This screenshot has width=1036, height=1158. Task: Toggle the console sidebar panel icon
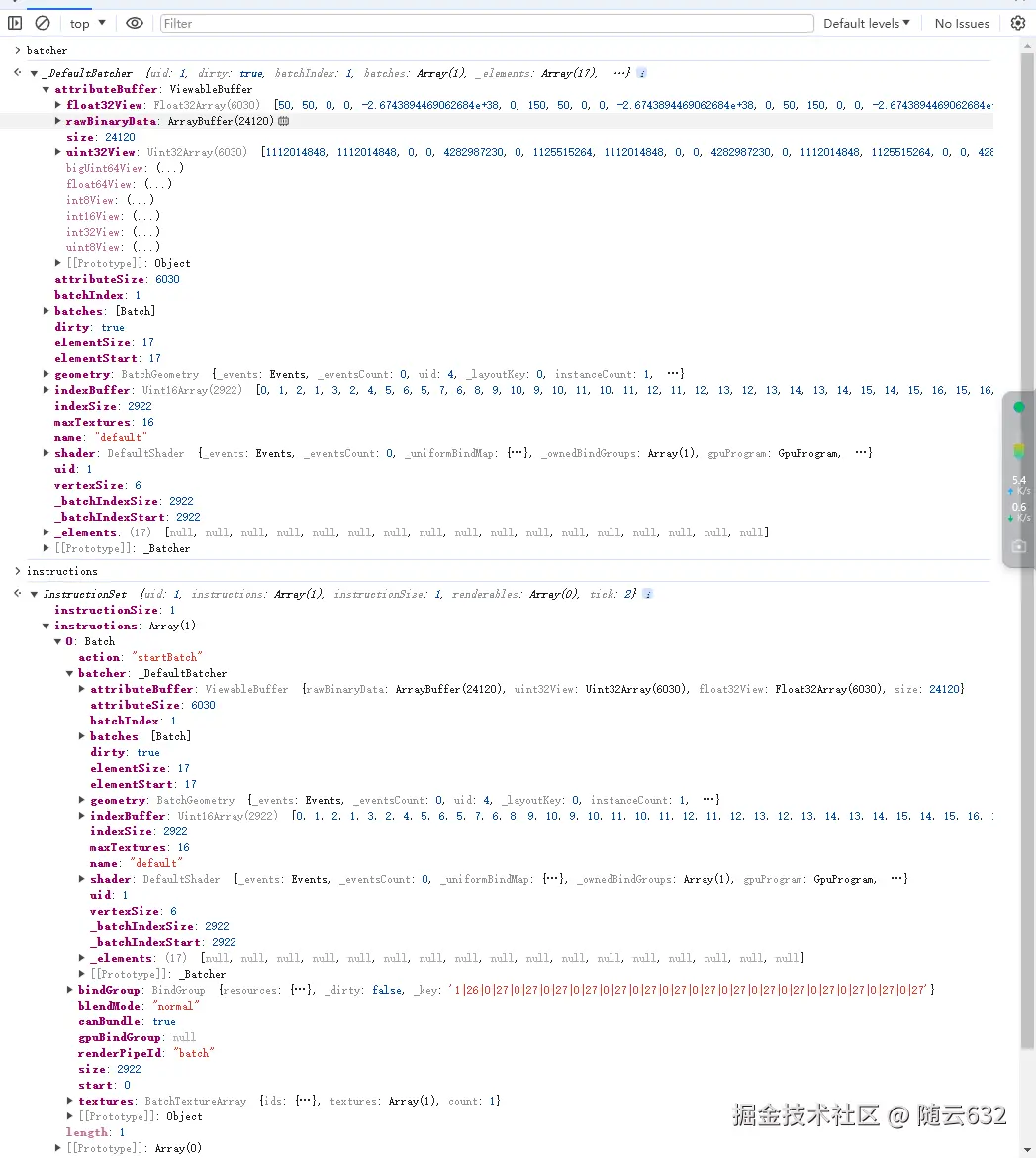15,23
